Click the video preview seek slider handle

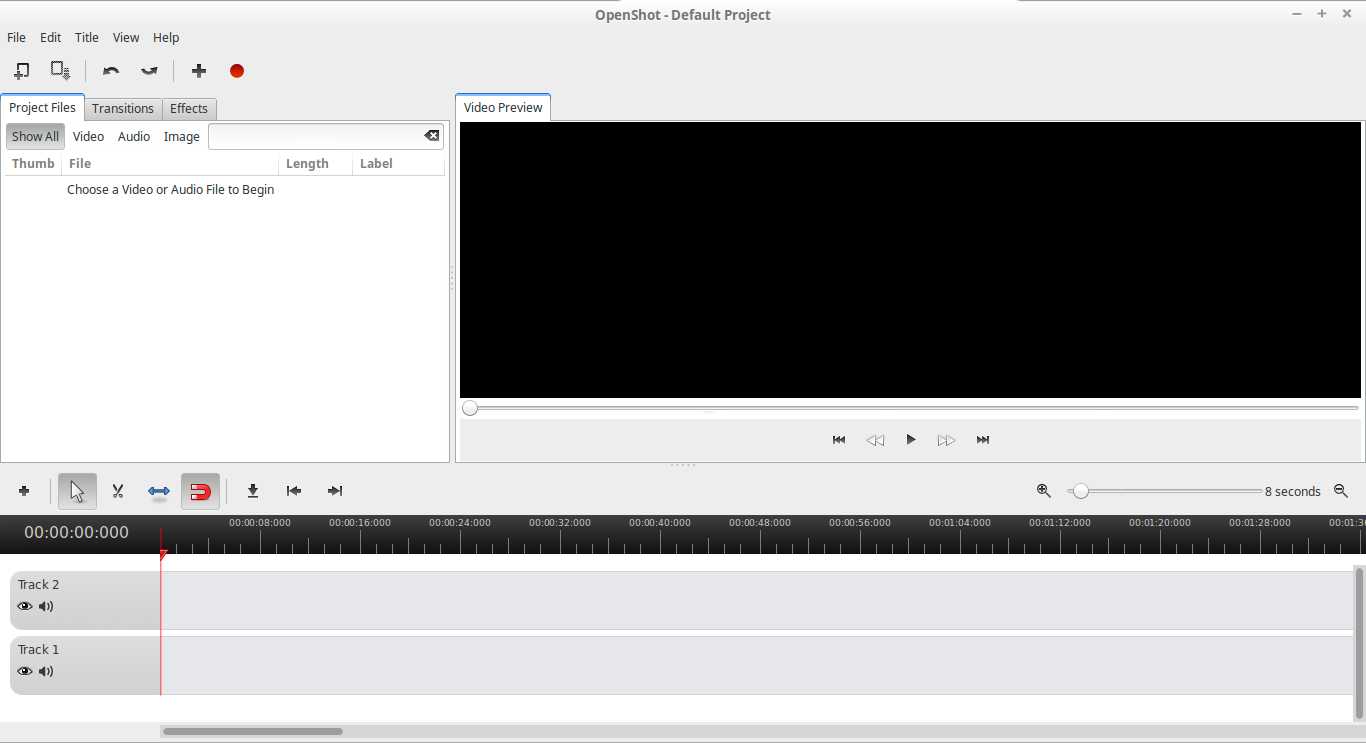[x=470, y=408]
